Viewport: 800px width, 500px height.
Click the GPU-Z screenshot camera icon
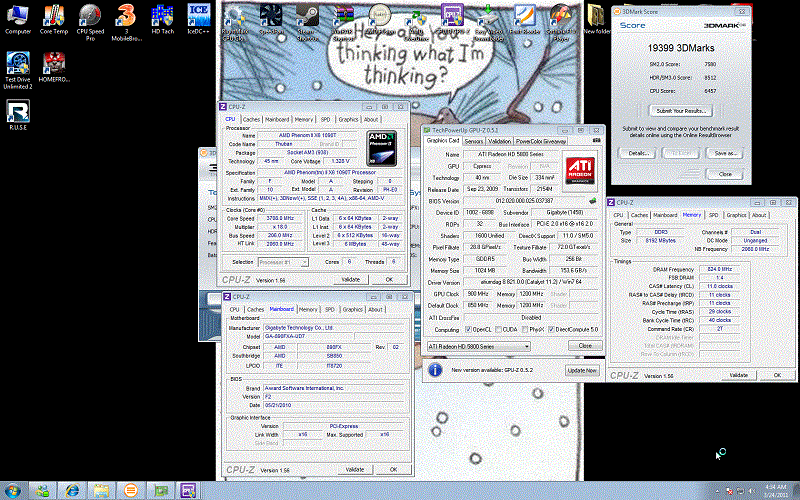[596, 140]
